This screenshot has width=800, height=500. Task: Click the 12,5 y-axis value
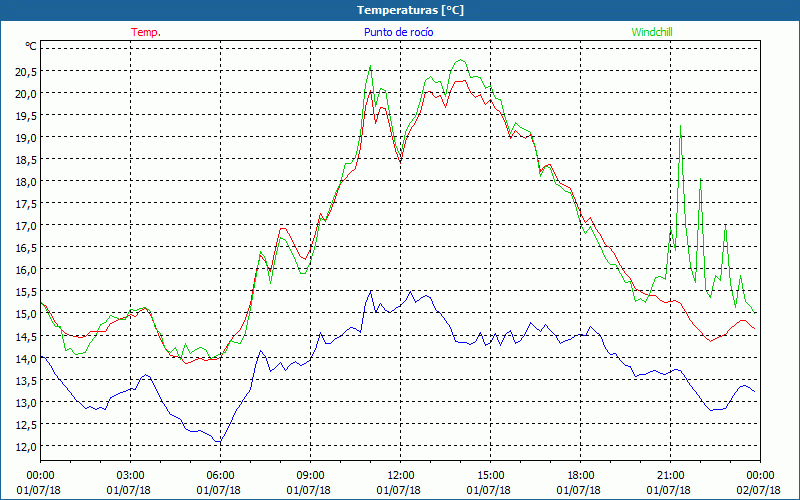[26, 424]
